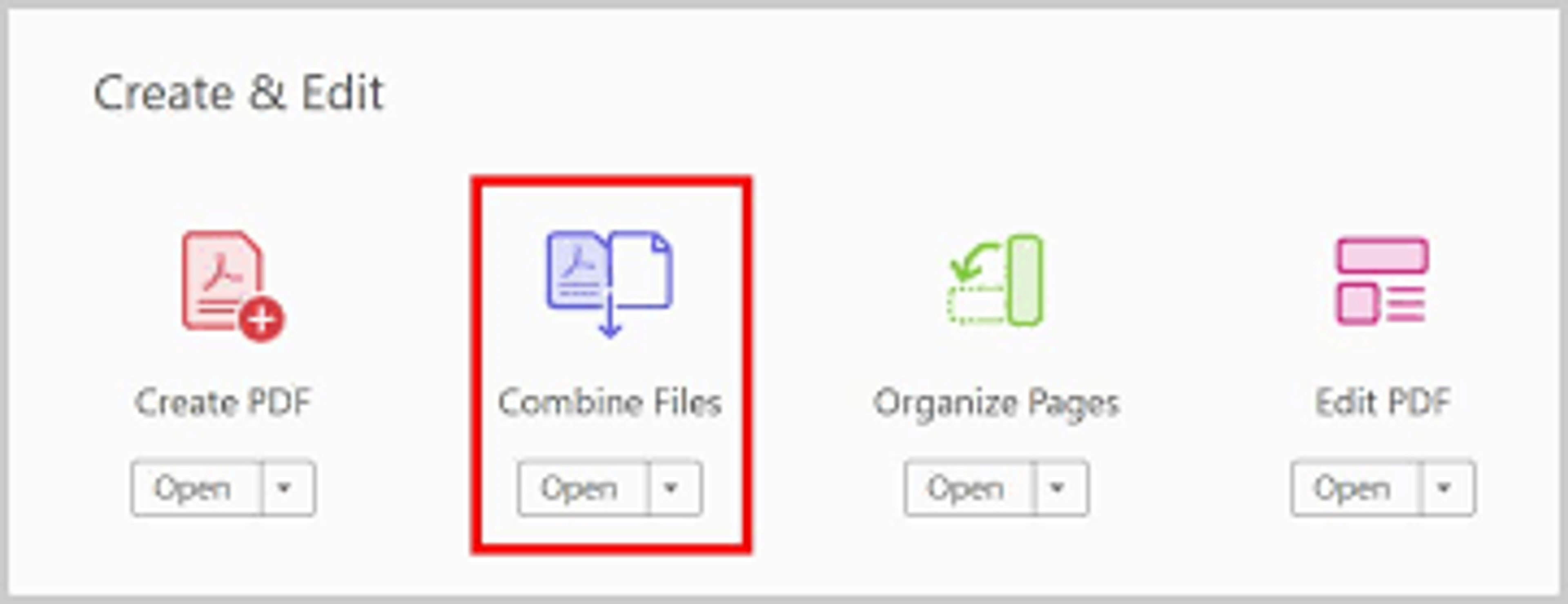Image resolution: width=1568 pixels, height=604 pixels.
Task: Select the Combine Files icon
Action: (x=609, y=284)
